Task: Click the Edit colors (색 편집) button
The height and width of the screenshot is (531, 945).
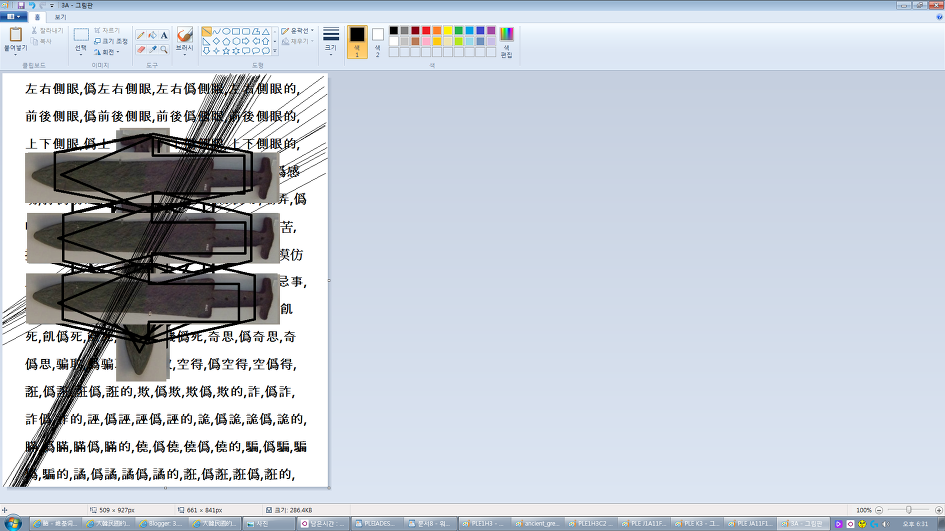Action: (x=506, y=42)
